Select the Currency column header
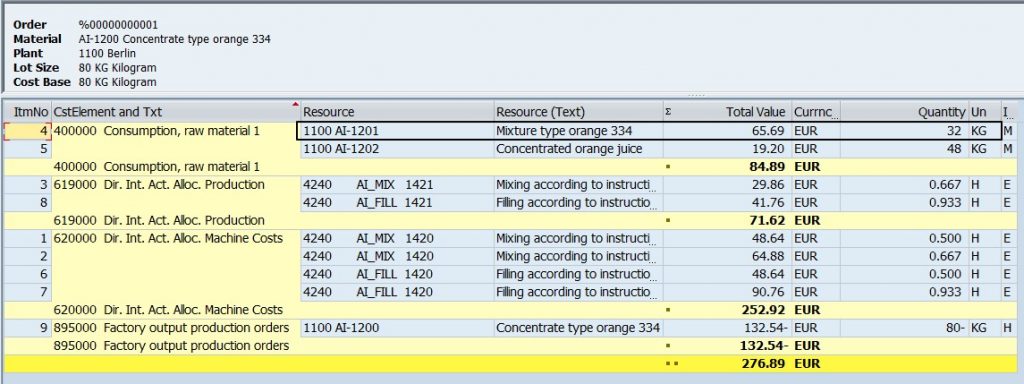The image size is (1024, 384). click(816, 112)
